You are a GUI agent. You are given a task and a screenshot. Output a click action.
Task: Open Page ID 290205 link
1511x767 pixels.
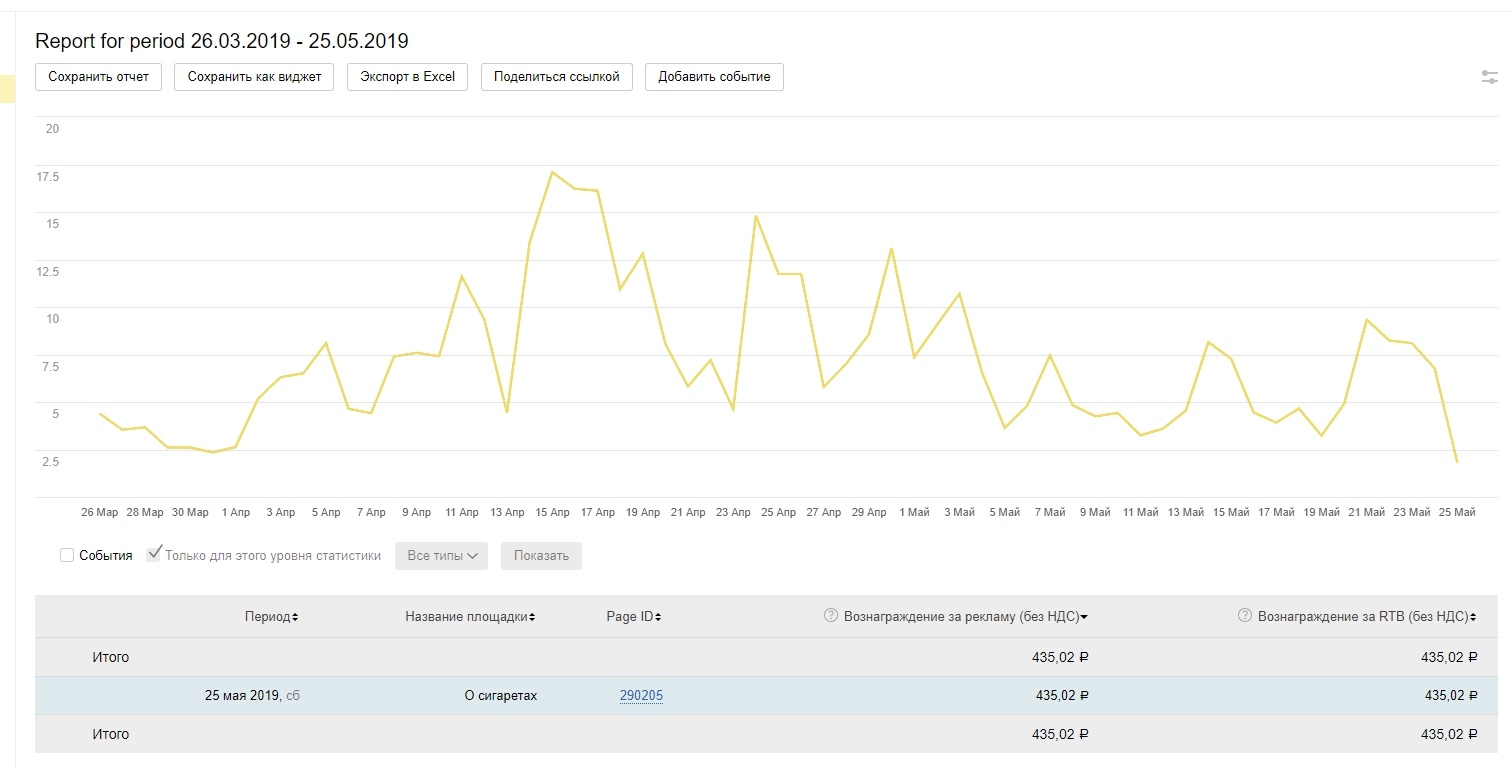click(x=641, y=696)
